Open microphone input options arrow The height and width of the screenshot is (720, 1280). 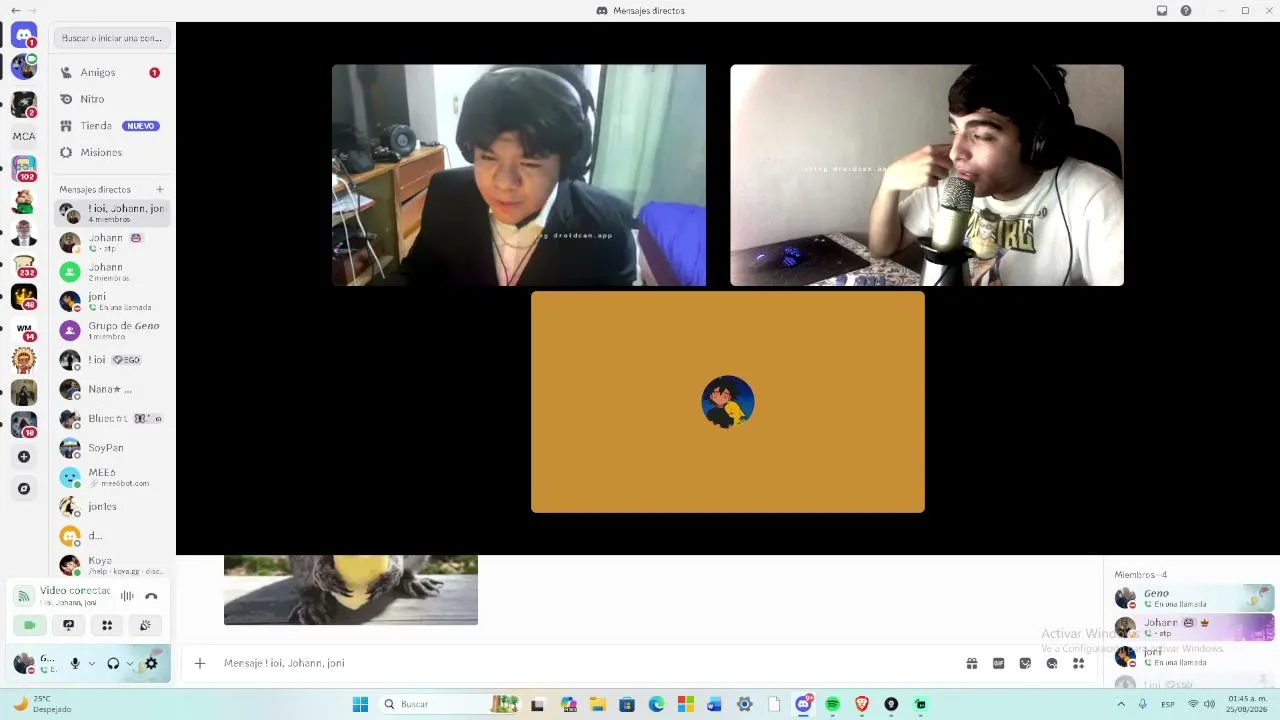pos(91,663)
